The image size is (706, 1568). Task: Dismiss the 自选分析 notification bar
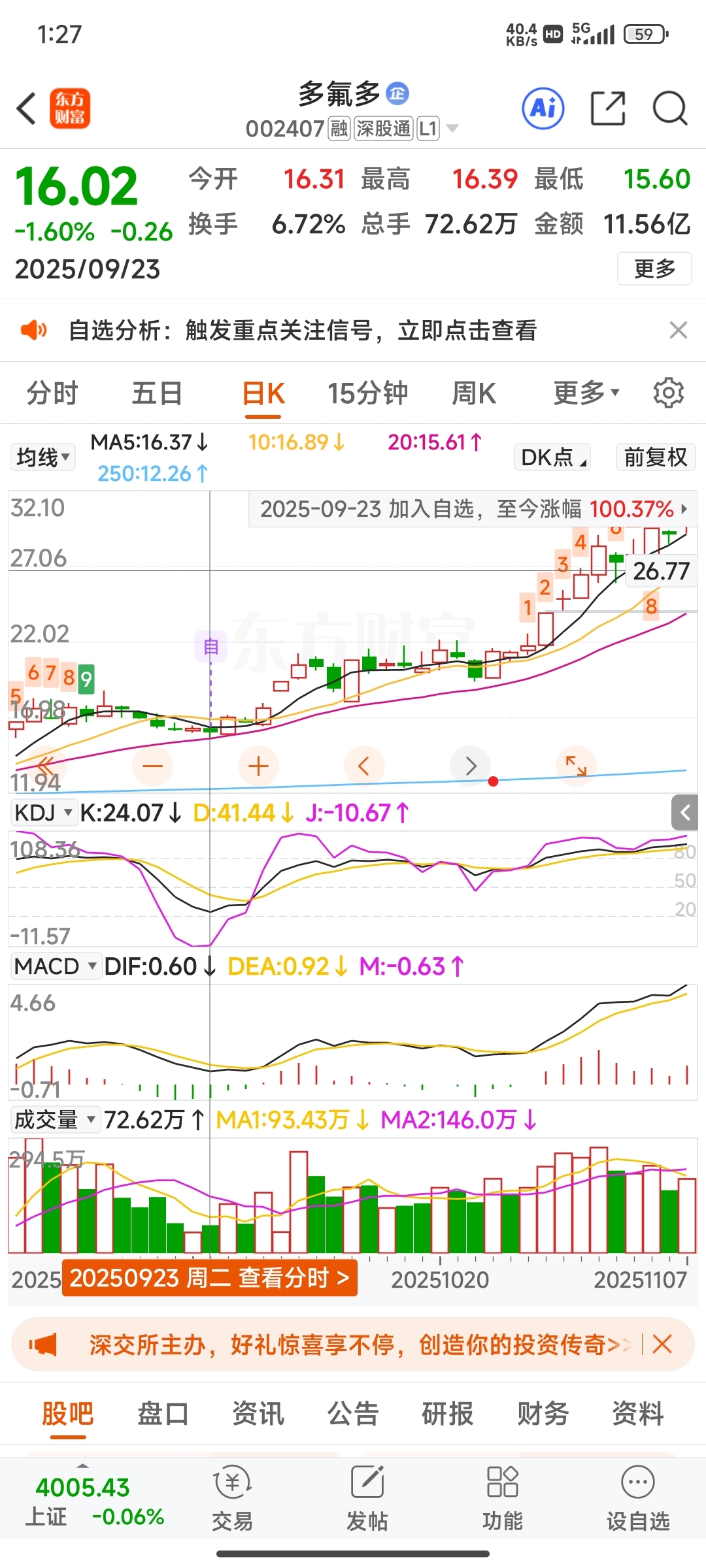click(679, 330)
